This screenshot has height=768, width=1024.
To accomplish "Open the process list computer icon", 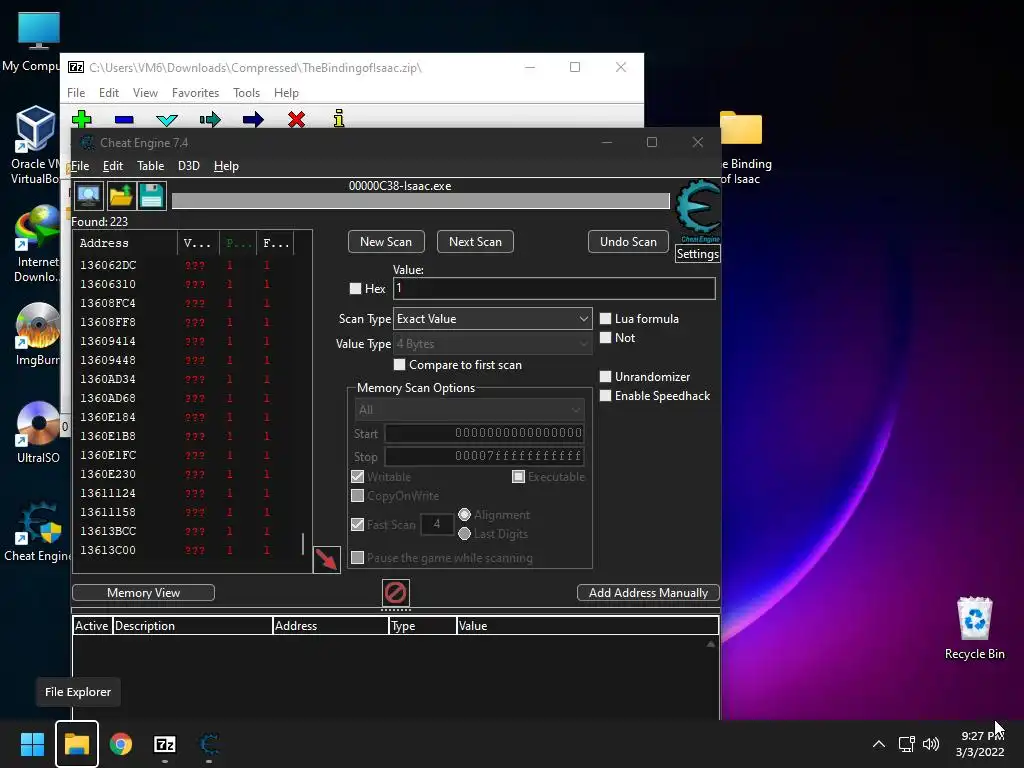I will 89,195.
